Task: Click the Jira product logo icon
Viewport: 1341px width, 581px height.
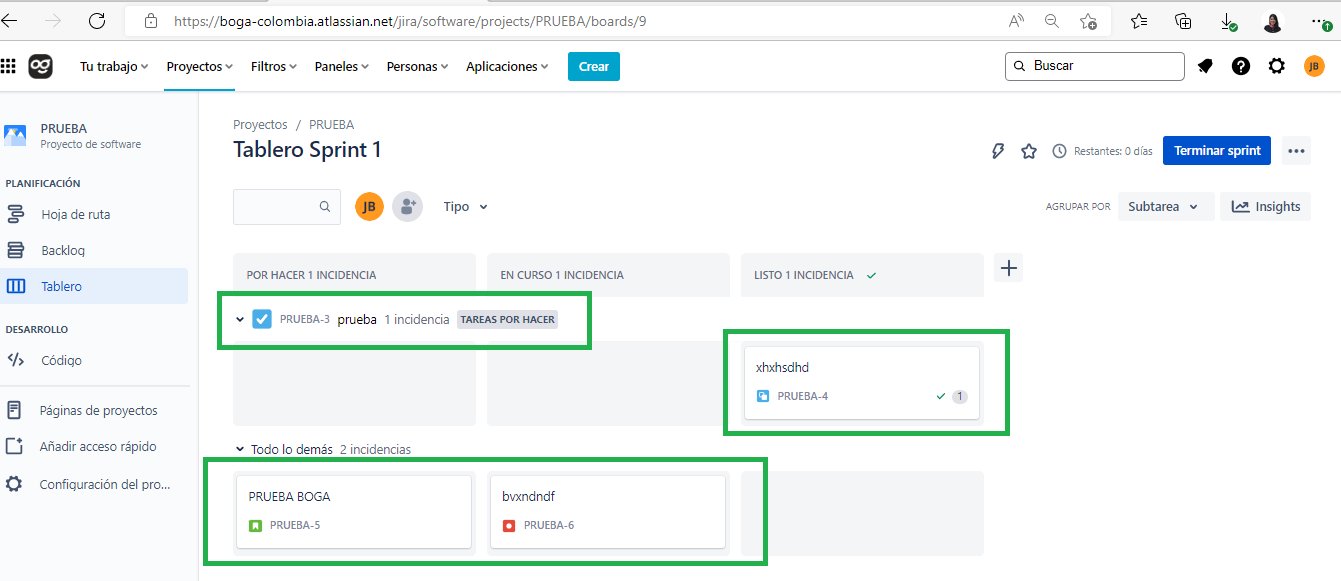Action: 41,66
